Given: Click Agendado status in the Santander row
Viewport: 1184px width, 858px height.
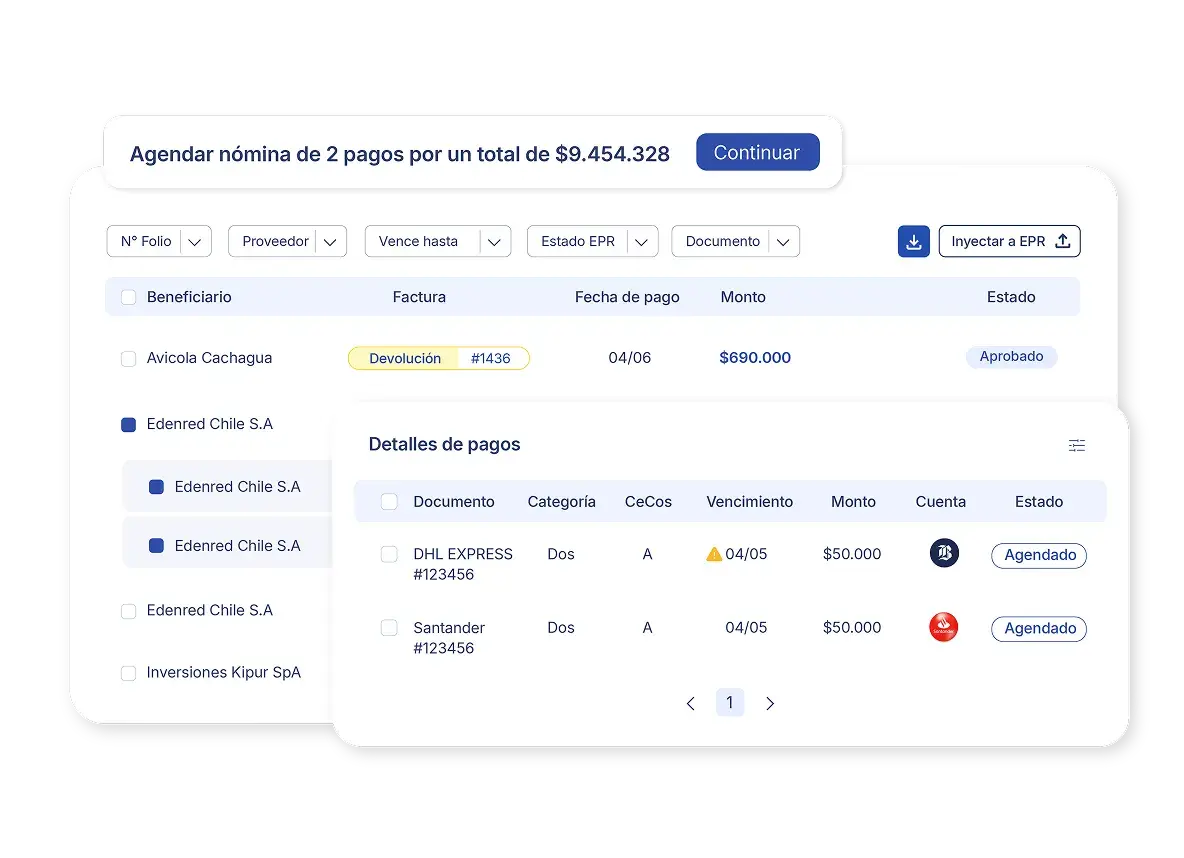Looking at the screenshot, I should click(x=1039, y=628).
